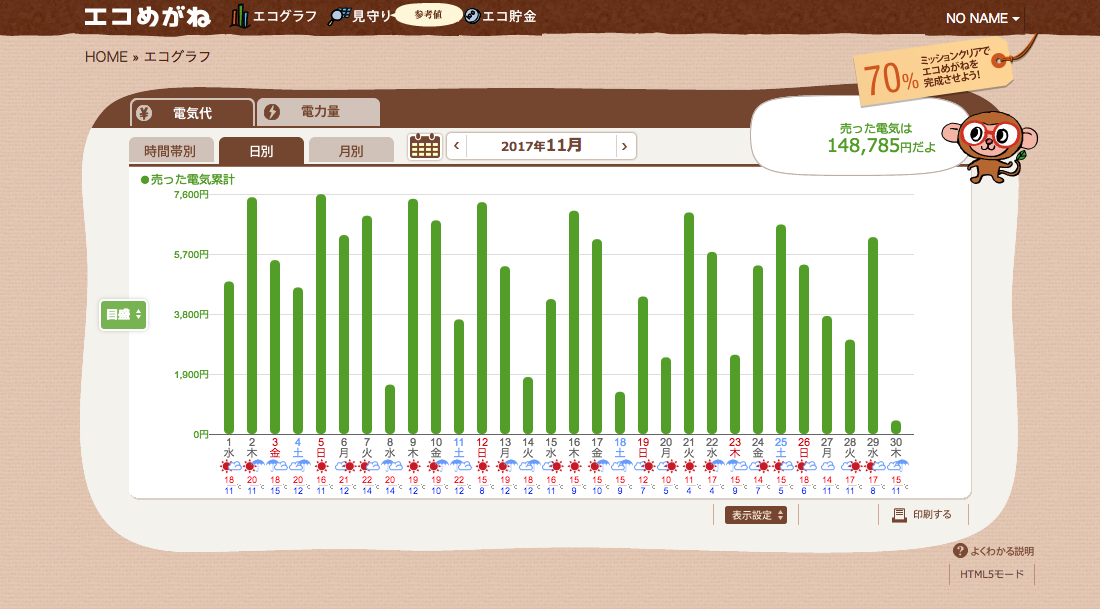1100x609 pixels.
Task: Click the weather icon under day 5
Action: coord(321,466)
